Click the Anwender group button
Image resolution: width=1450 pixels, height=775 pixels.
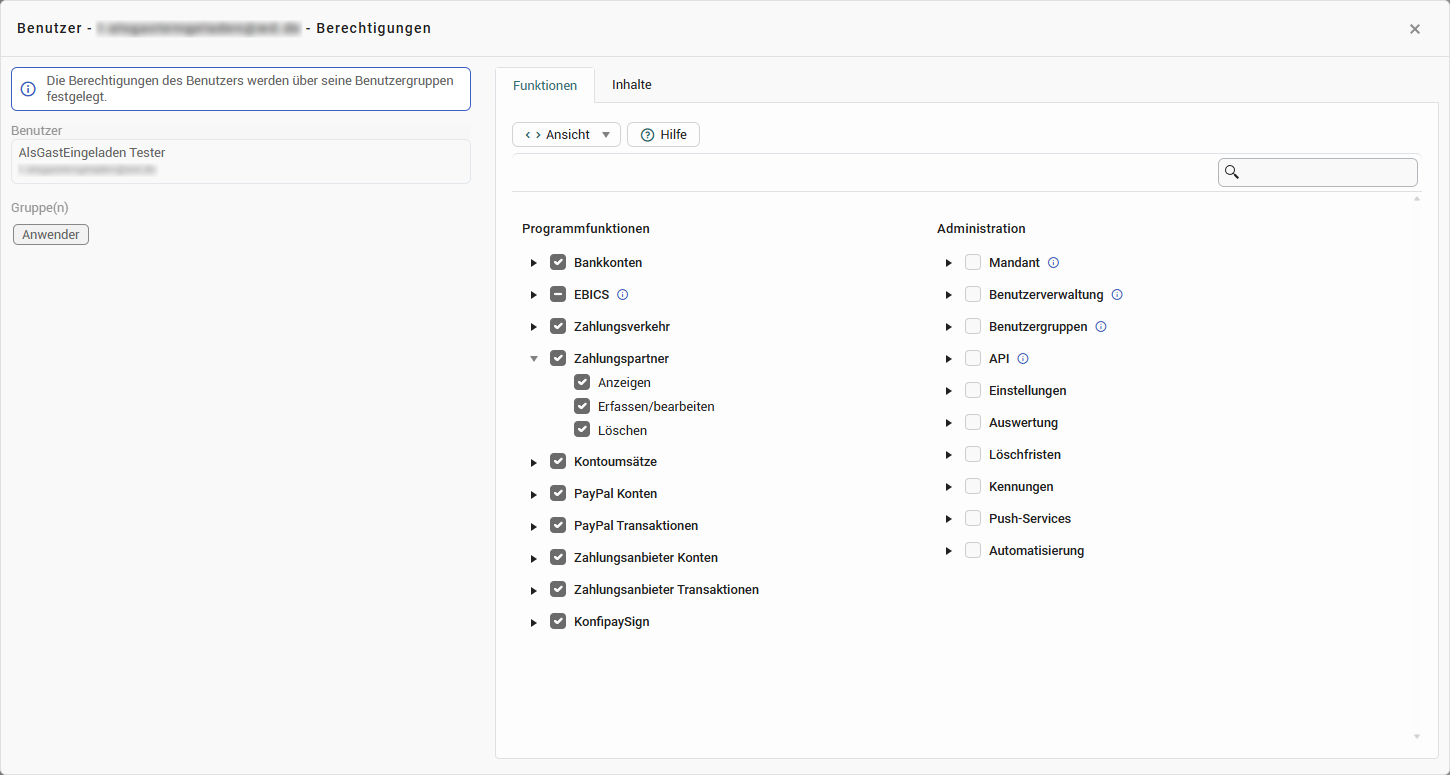coord(51,234)
